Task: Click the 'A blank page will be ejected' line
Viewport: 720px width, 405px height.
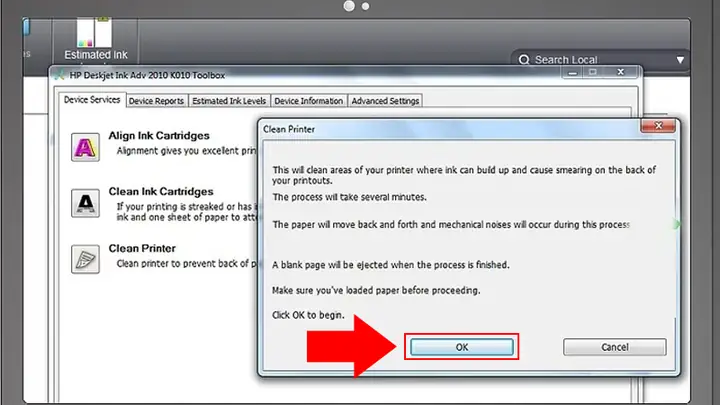Action: coord(391,265)
